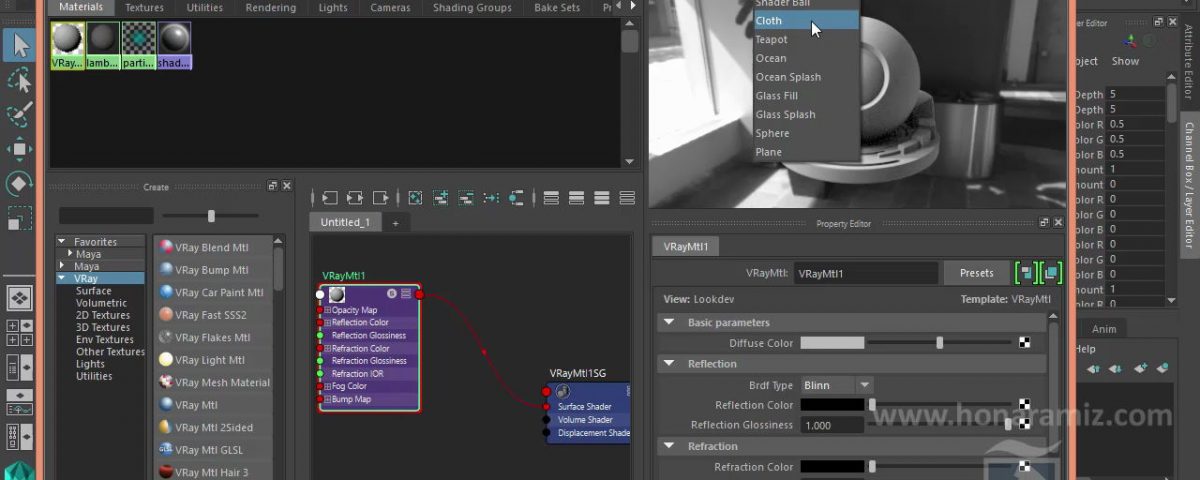Activate the Rotate tool
This screenshot has width=1200, height=480.
click(x=19, y=184)
